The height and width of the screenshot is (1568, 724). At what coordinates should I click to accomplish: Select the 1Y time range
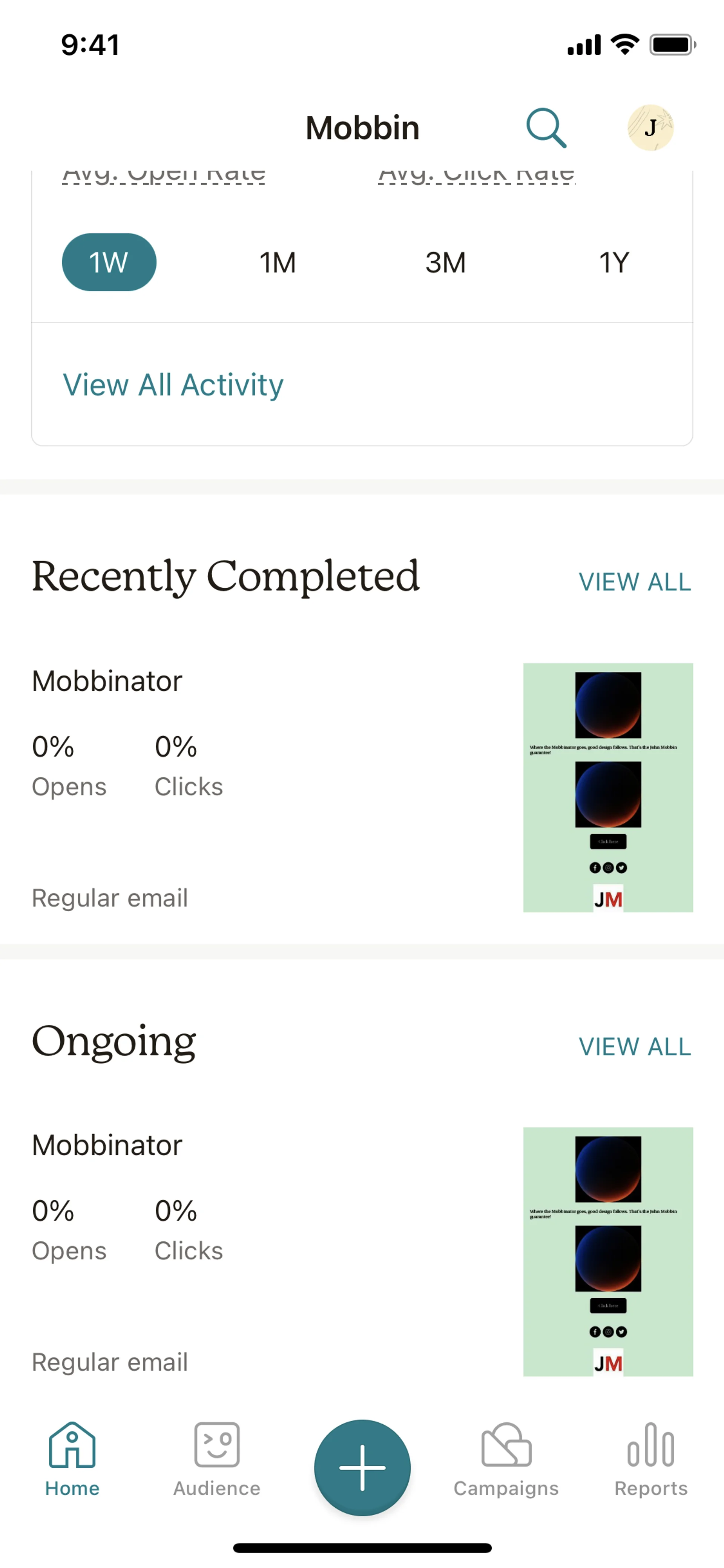click(613, 263)
